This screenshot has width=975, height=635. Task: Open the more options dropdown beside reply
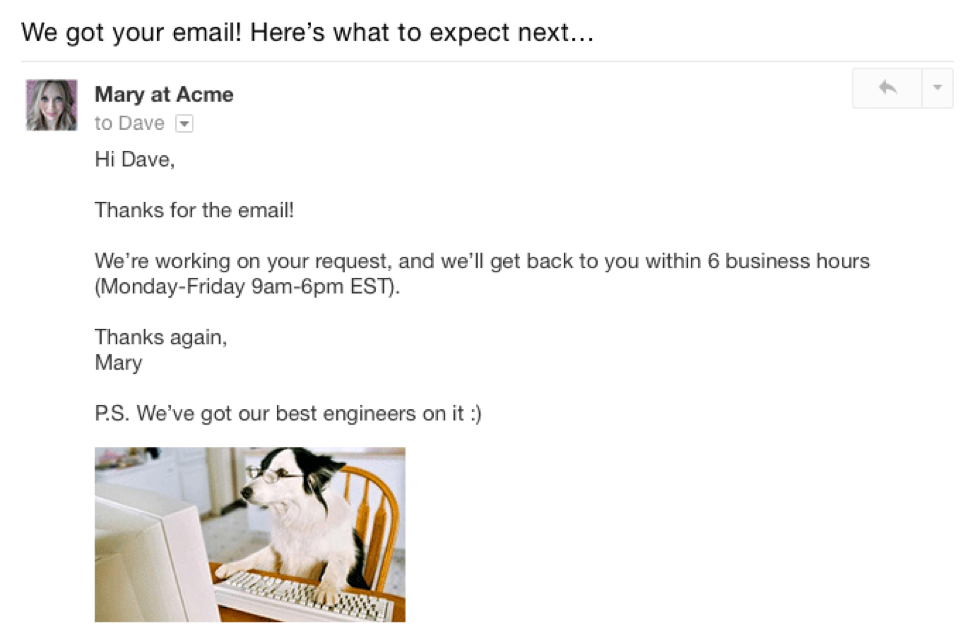tap(937, 88)
